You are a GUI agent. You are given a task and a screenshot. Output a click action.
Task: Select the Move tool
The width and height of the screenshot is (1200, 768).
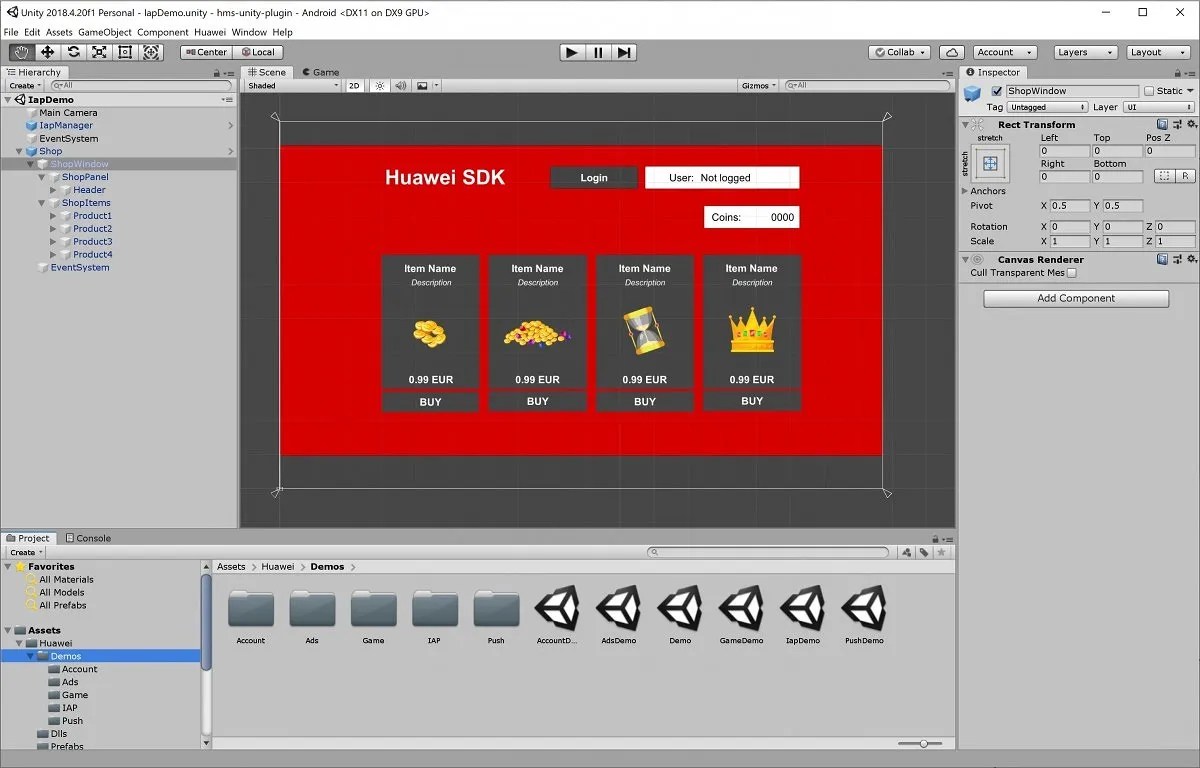[48, 51]
